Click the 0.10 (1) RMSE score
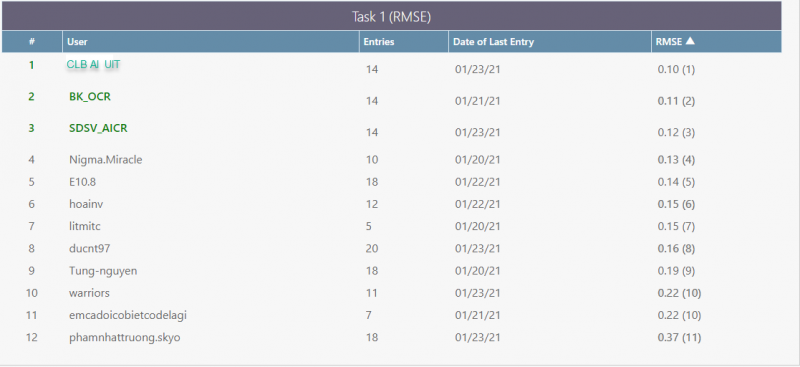The image size is (800, 367). coord(676,69)
